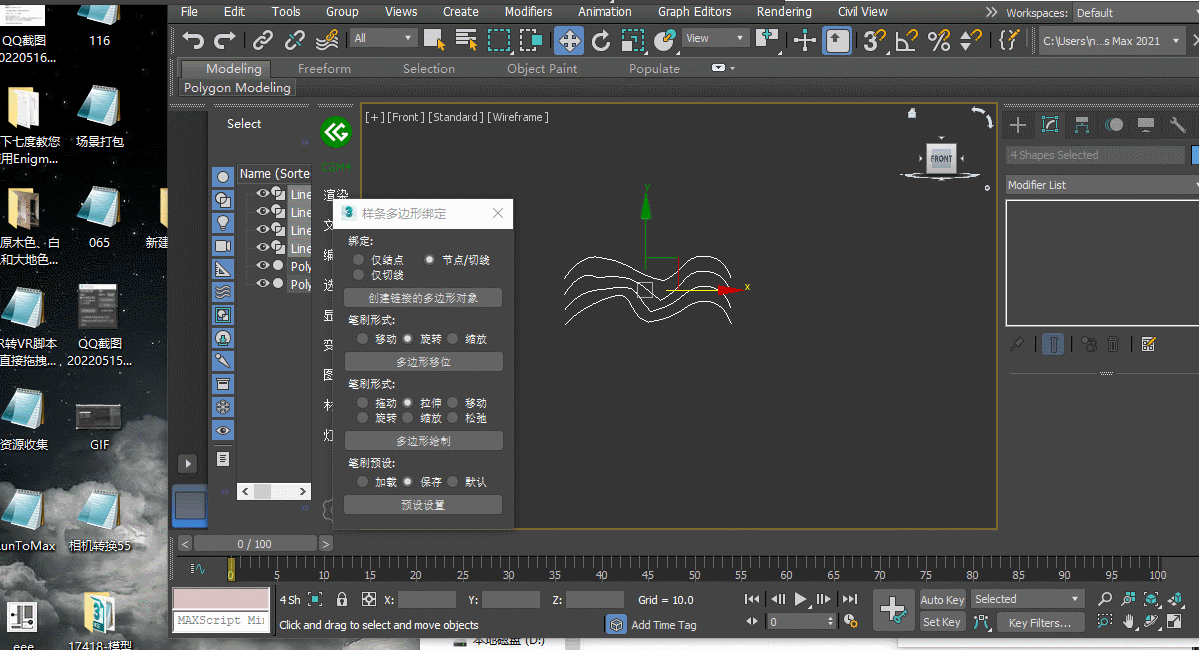The width and height of the screenshot is (1199, 650).
Task: Open the Modifier List dropdown
Action: [x=1101, y=185]
